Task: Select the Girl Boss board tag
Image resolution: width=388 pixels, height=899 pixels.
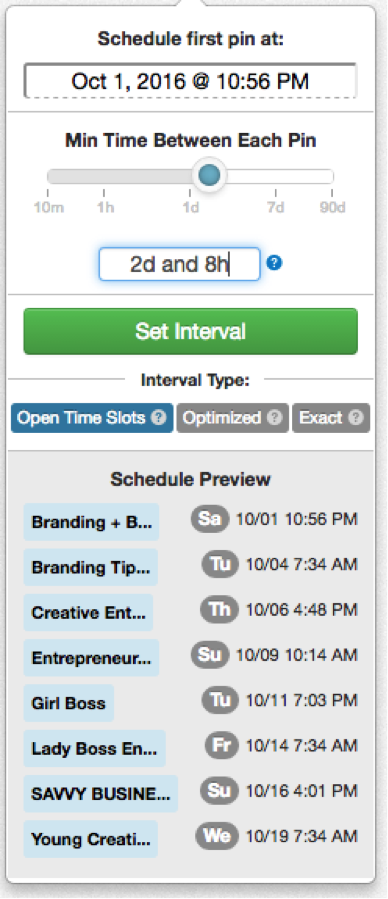Action: 69,703
